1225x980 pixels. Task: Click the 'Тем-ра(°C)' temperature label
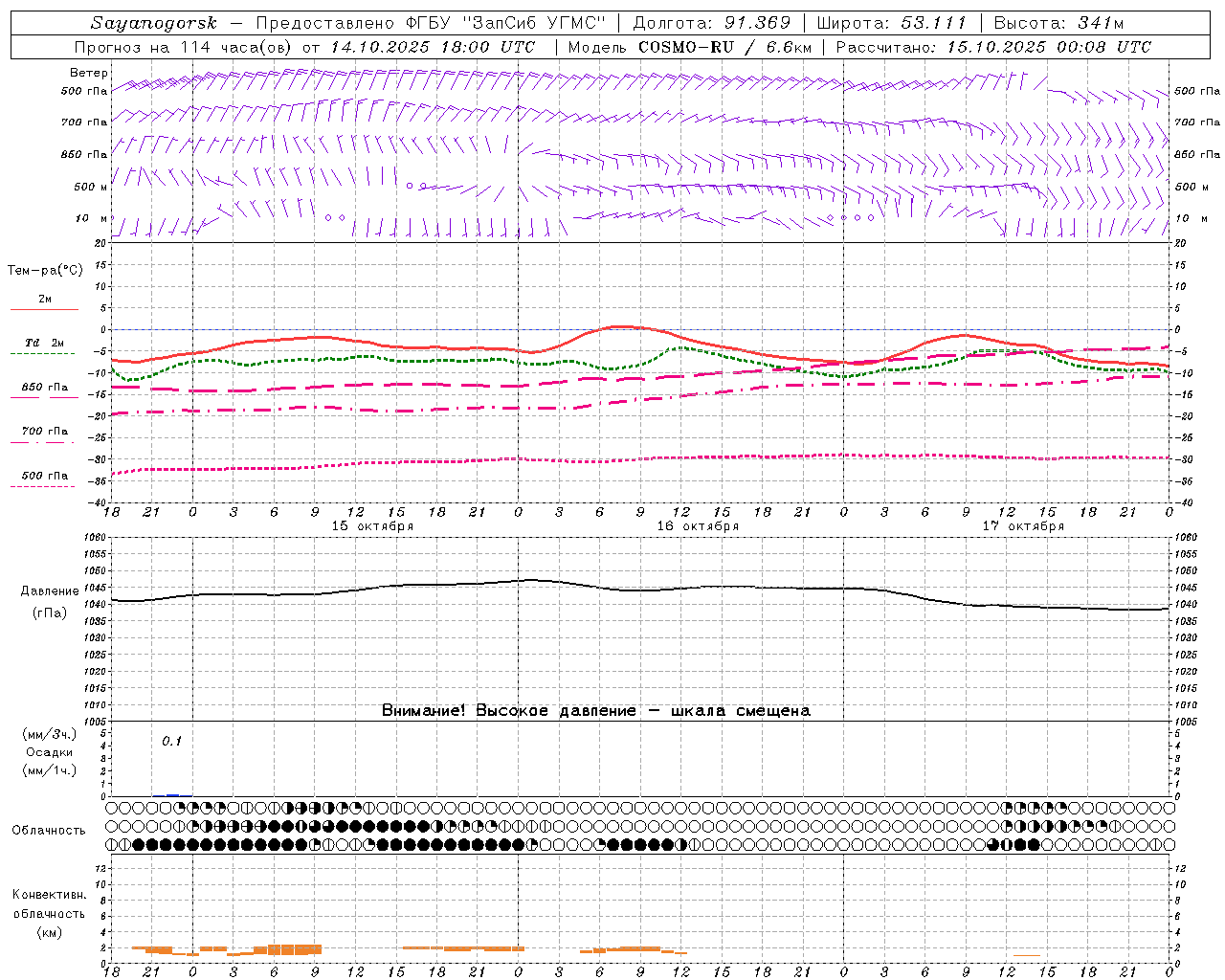point(45,271)
